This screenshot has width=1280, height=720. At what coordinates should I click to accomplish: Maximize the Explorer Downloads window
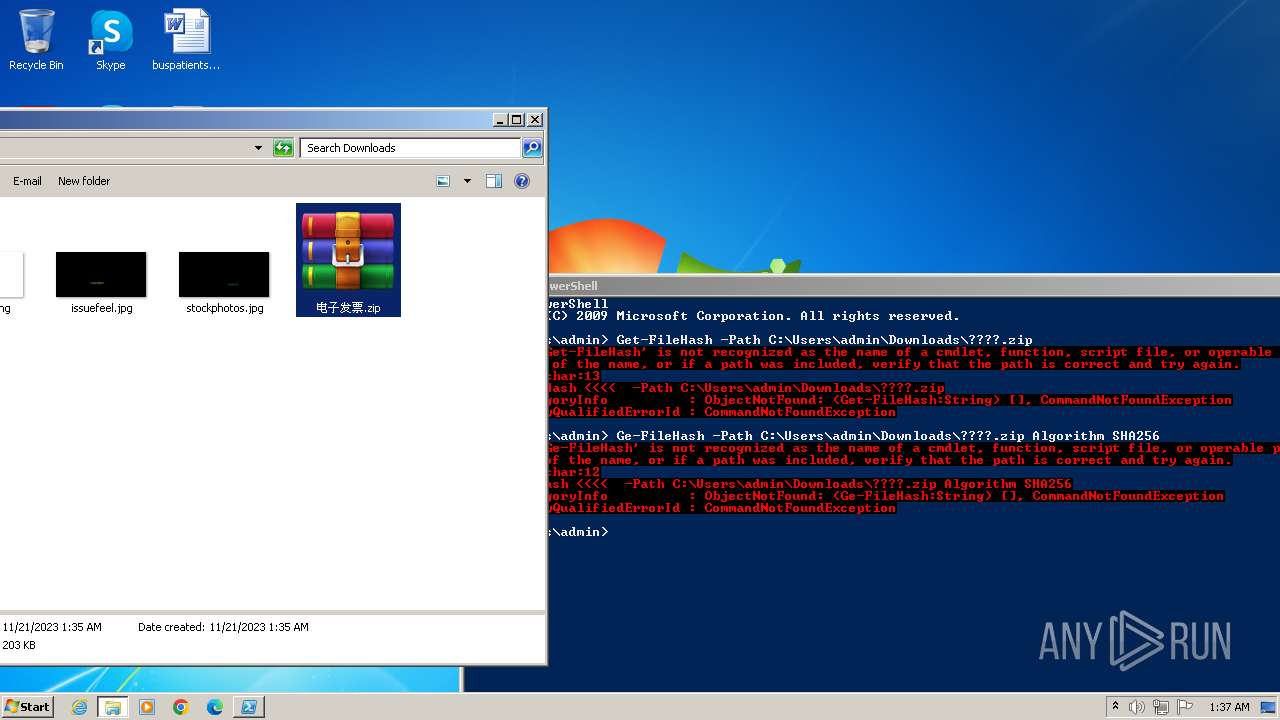517,120
